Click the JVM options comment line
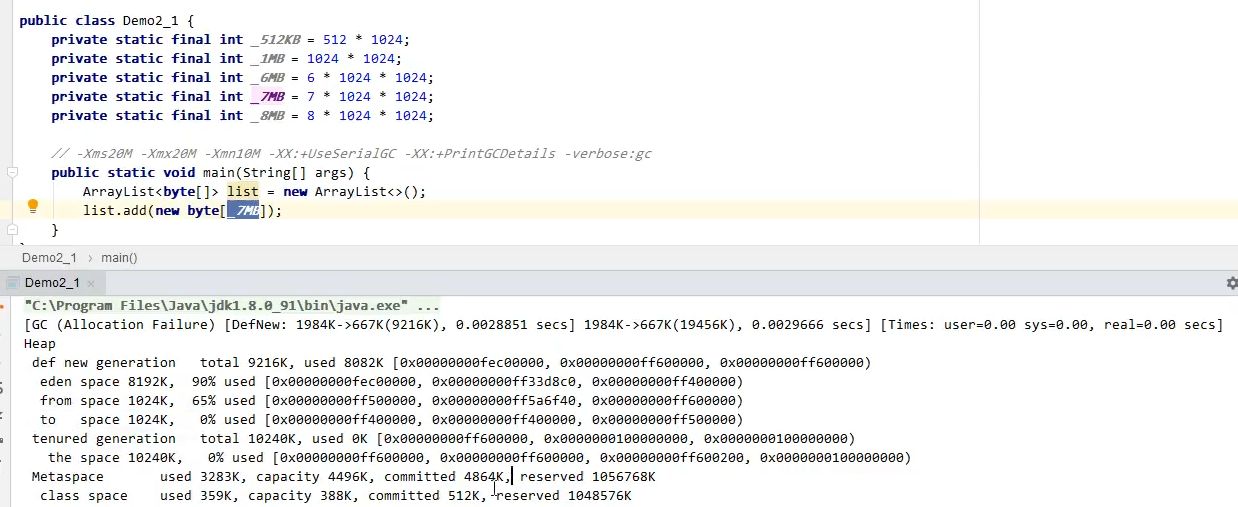Screen dimensions: 1238x507 pyautogui.click(x=351, y=154)
